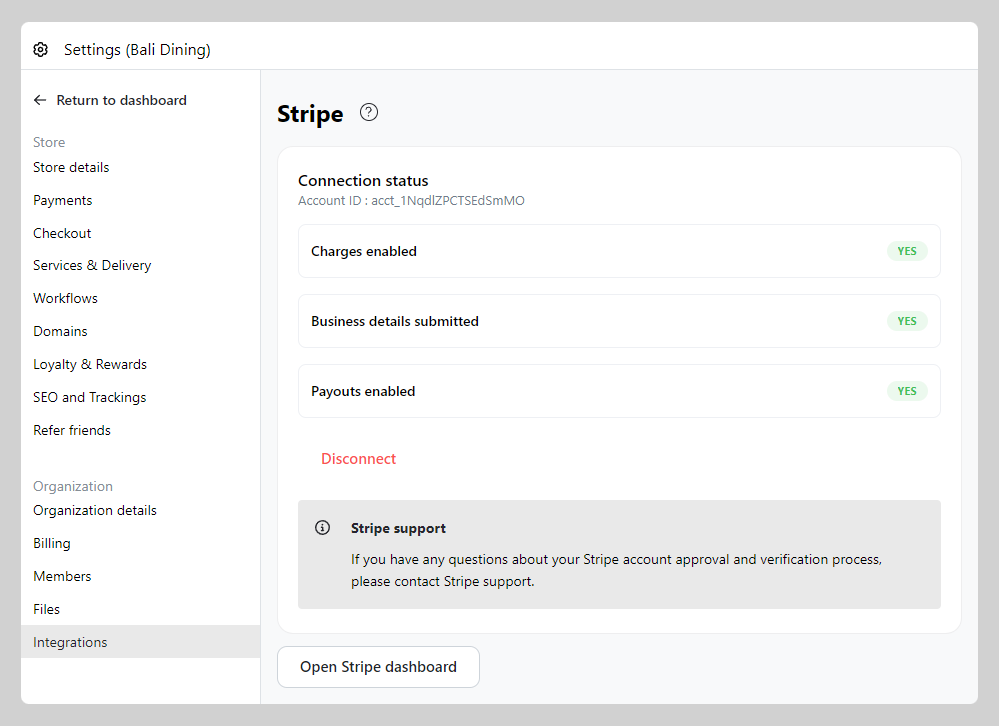Navigate to Workflows
This screenshot has width=999, height=726.
click(x=66, y=299)
